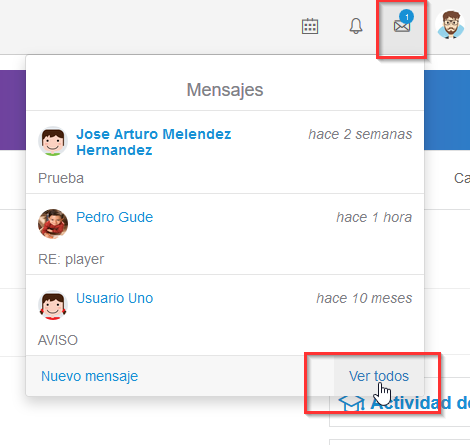
Task: Toggle the messages envelope icon
Action: tap(402, 26)
